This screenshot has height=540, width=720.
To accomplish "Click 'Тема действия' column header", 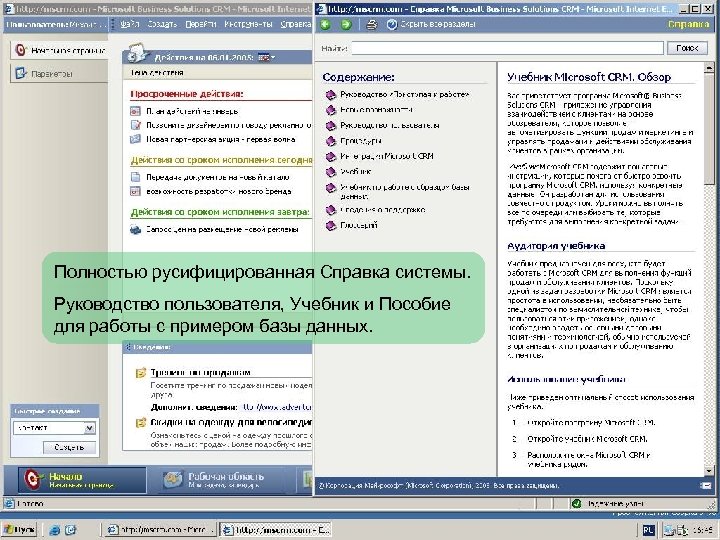I will (x=157, y=73).
